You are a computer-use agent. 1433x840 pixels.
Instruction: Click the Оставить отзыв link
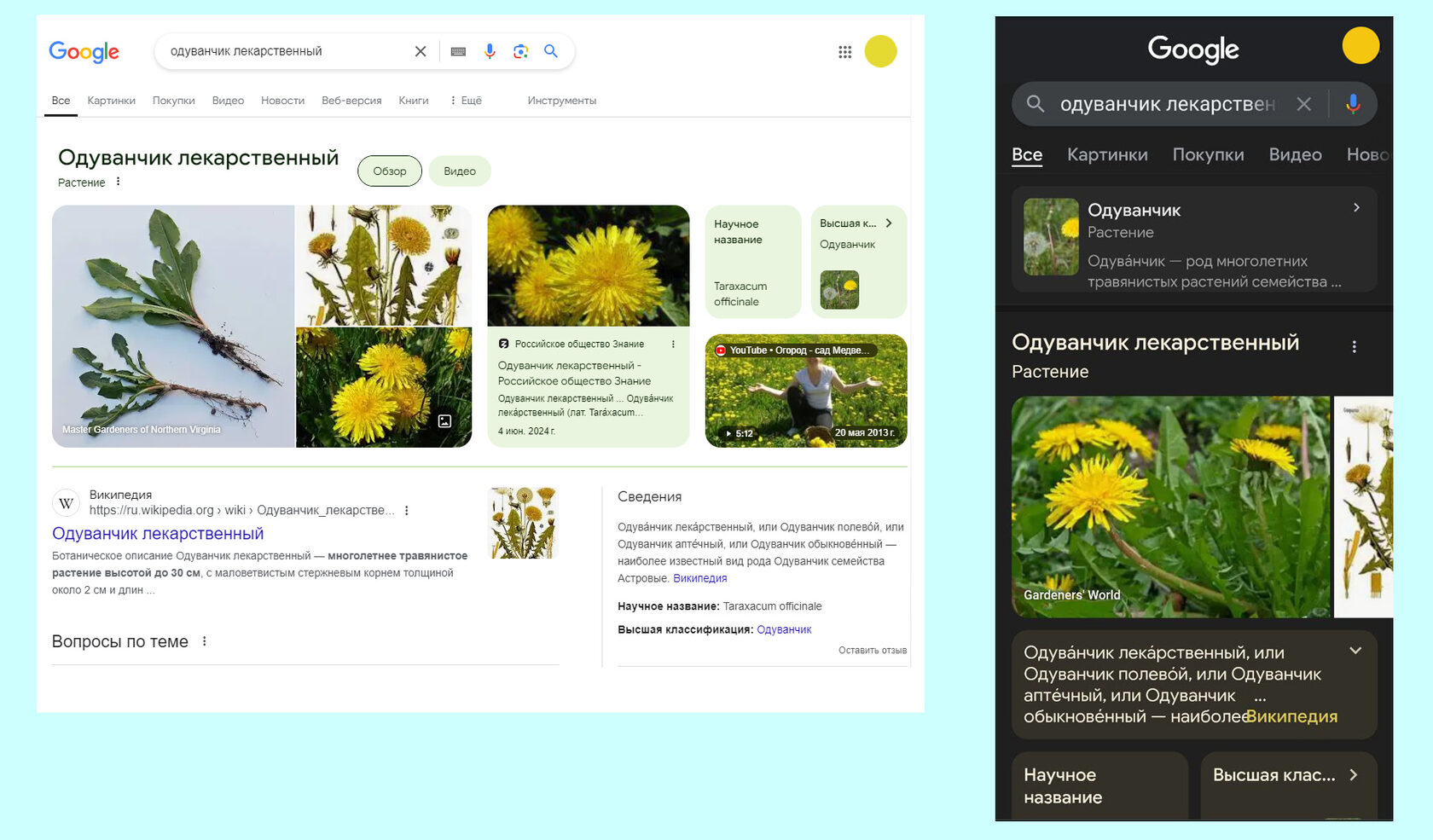tap(873, 650)
